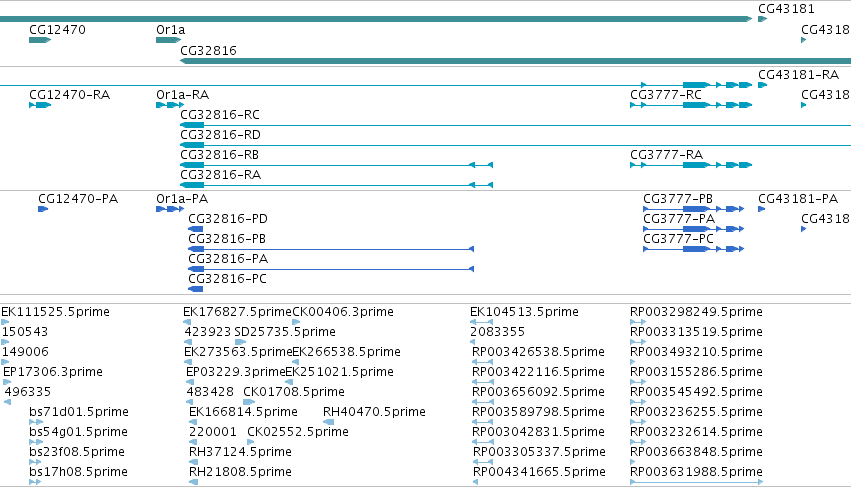Click the CG12470 gene label

pos(57,30)
